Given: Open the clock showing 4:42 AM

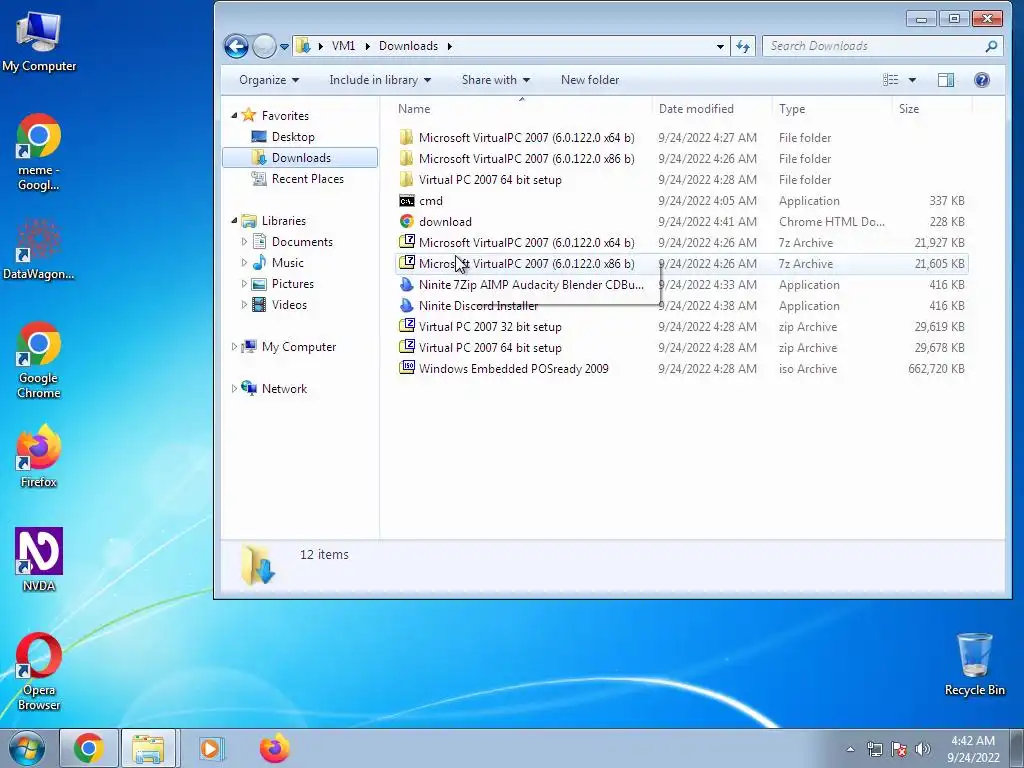Looking at the screenshot, I should pyautogui.click(x=973, y=749).
